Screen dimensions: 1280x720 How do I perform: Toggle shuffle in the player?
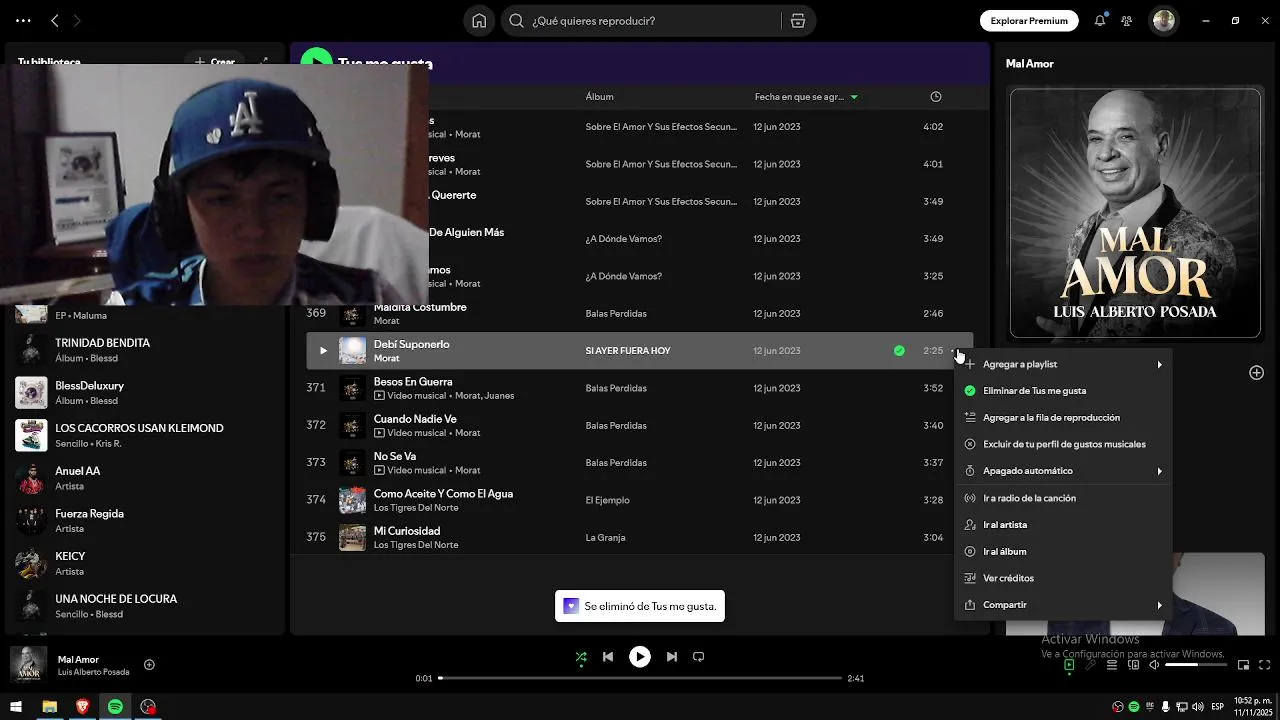(x=581, y=657)
